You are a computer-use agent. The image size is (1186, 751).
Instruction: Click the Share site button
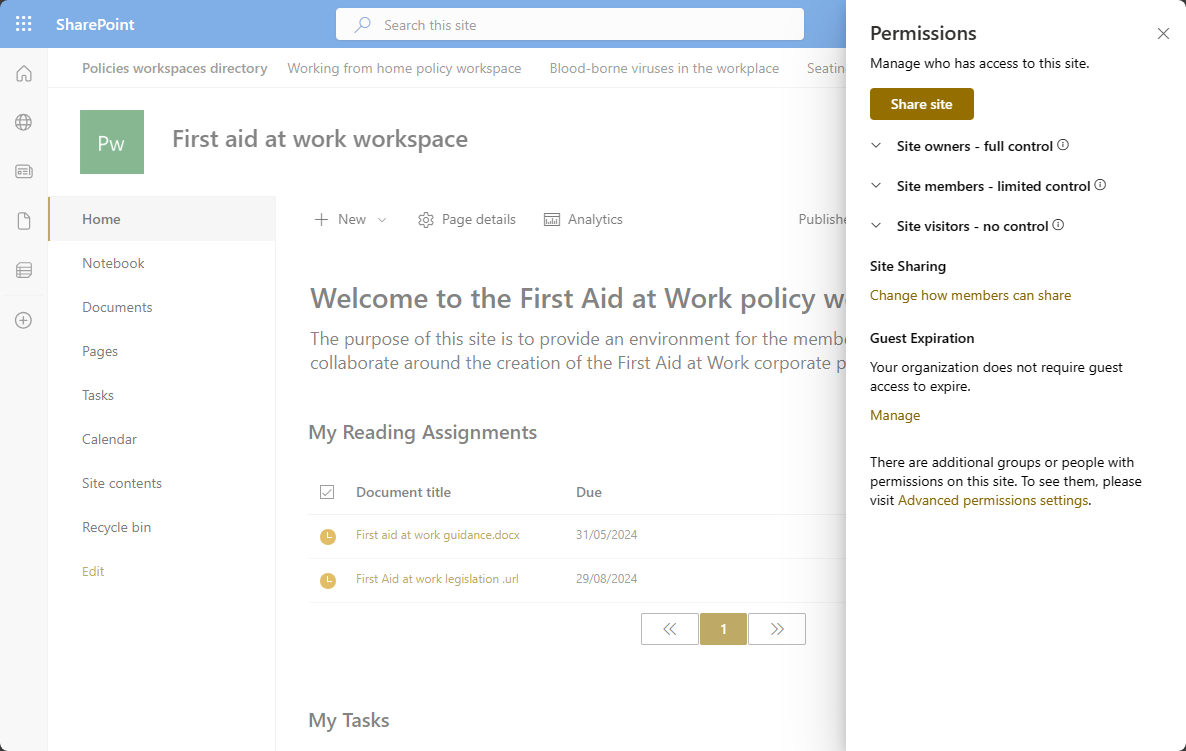point(921,103)
